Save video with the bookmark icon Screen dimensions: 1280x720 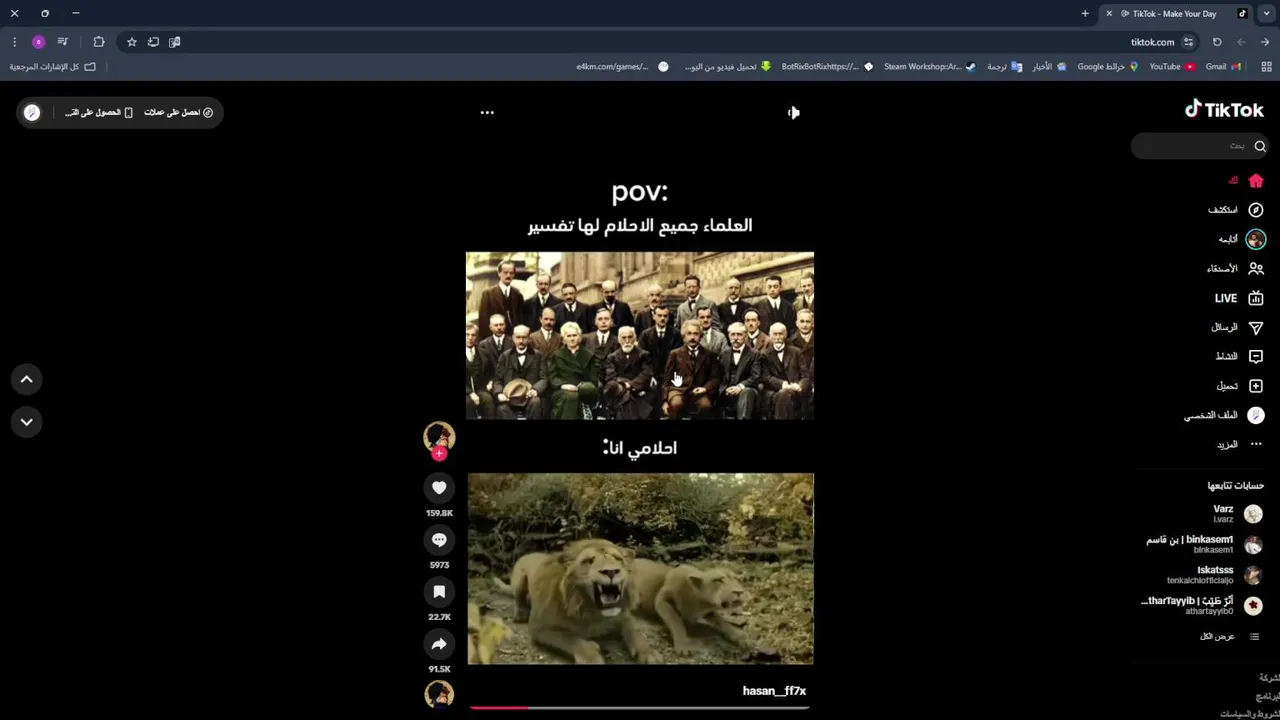[x=439, y=591]
